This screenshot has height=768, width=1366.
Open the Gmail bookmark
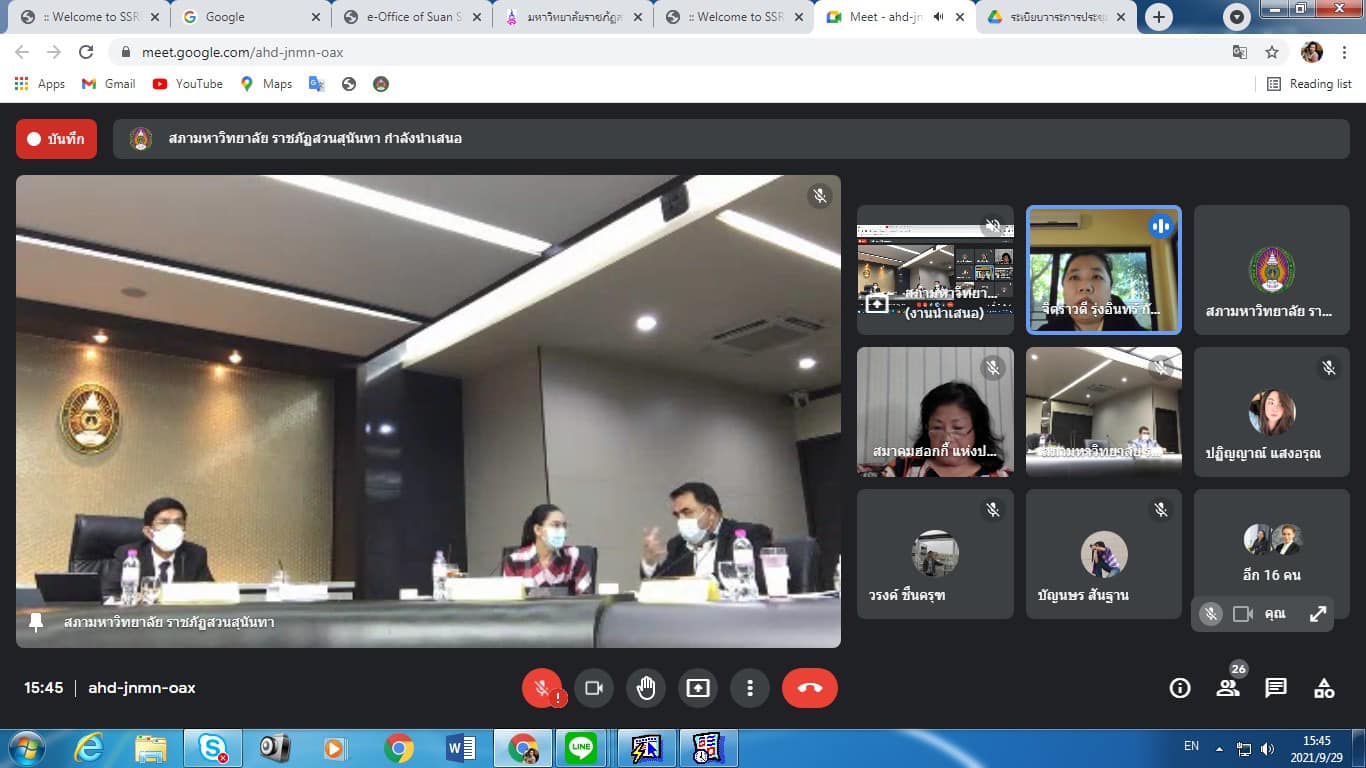(x=108, y=84)
